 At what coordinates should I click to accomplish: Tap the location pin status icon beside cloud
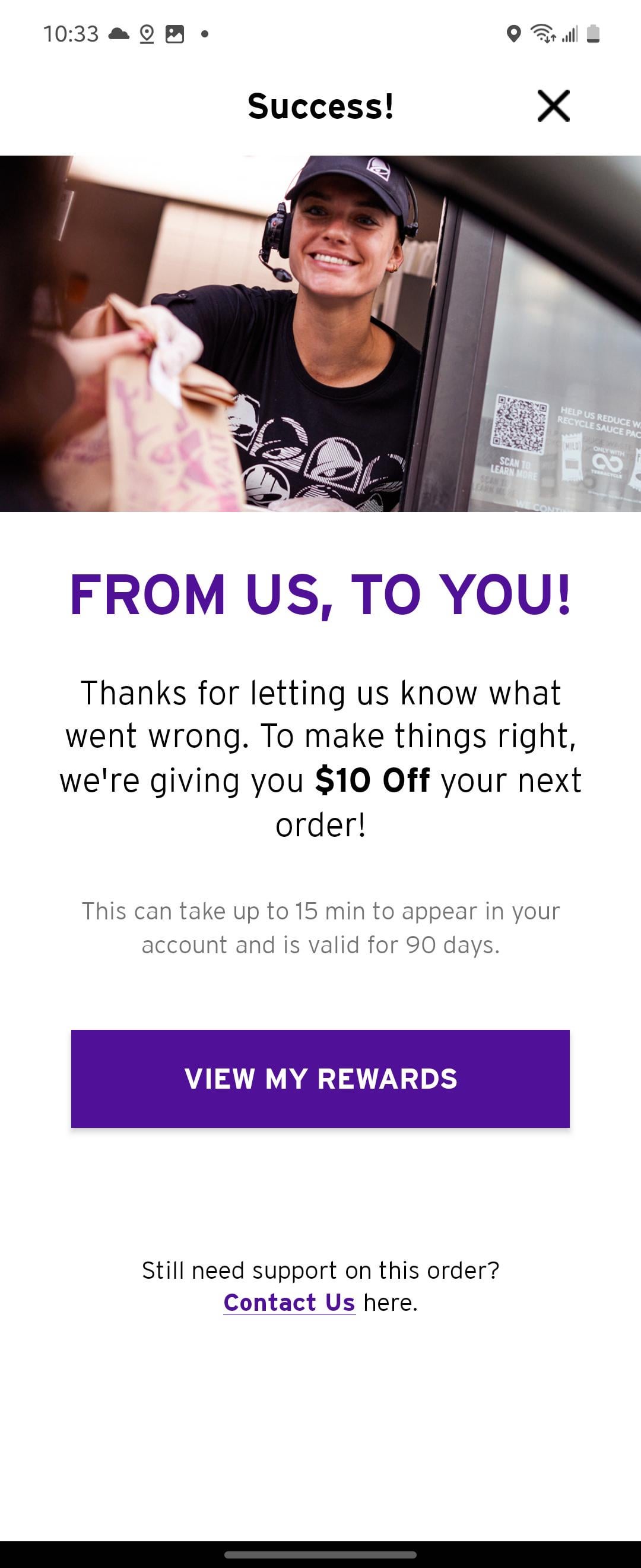pos(147,34)
